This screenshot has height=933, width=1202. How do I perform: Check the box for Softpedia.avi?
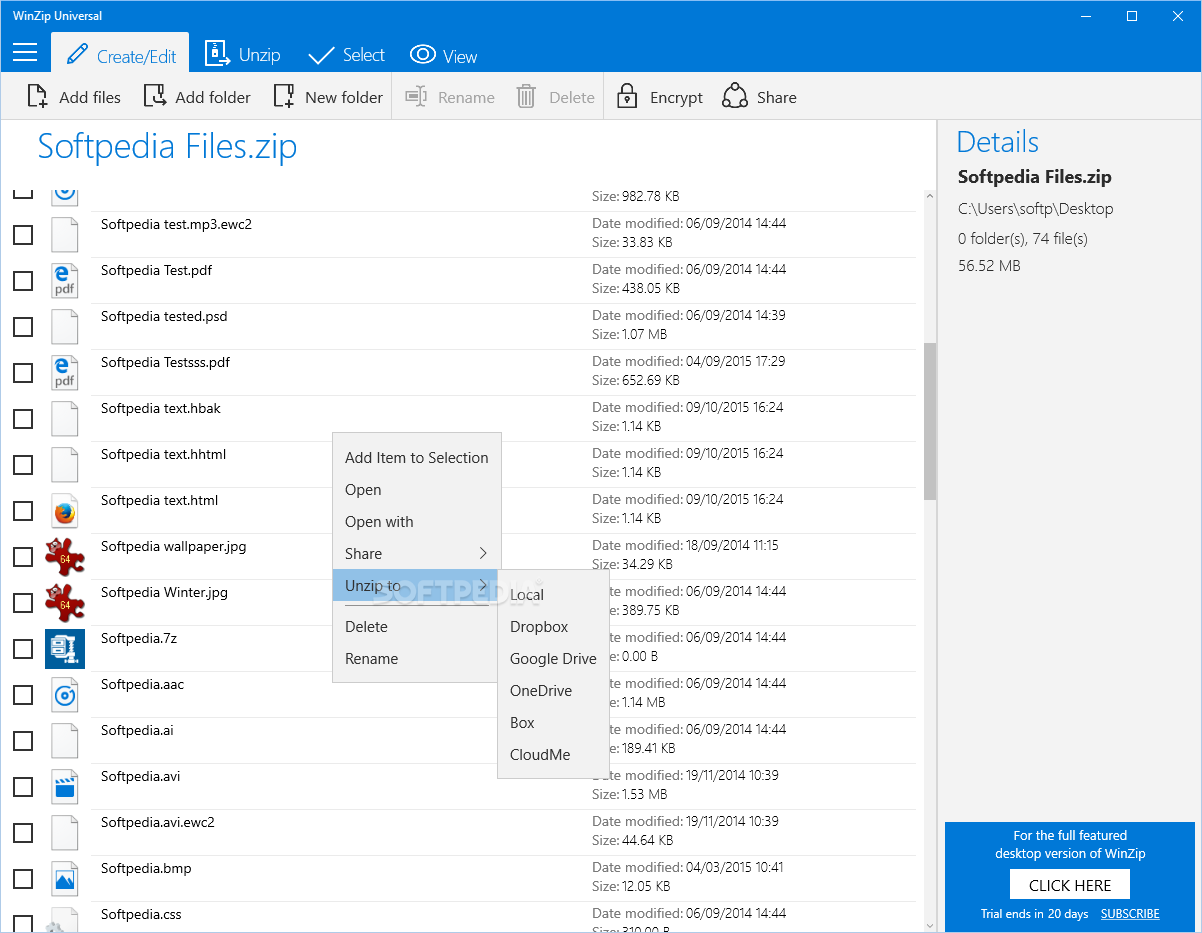[23, 787]
